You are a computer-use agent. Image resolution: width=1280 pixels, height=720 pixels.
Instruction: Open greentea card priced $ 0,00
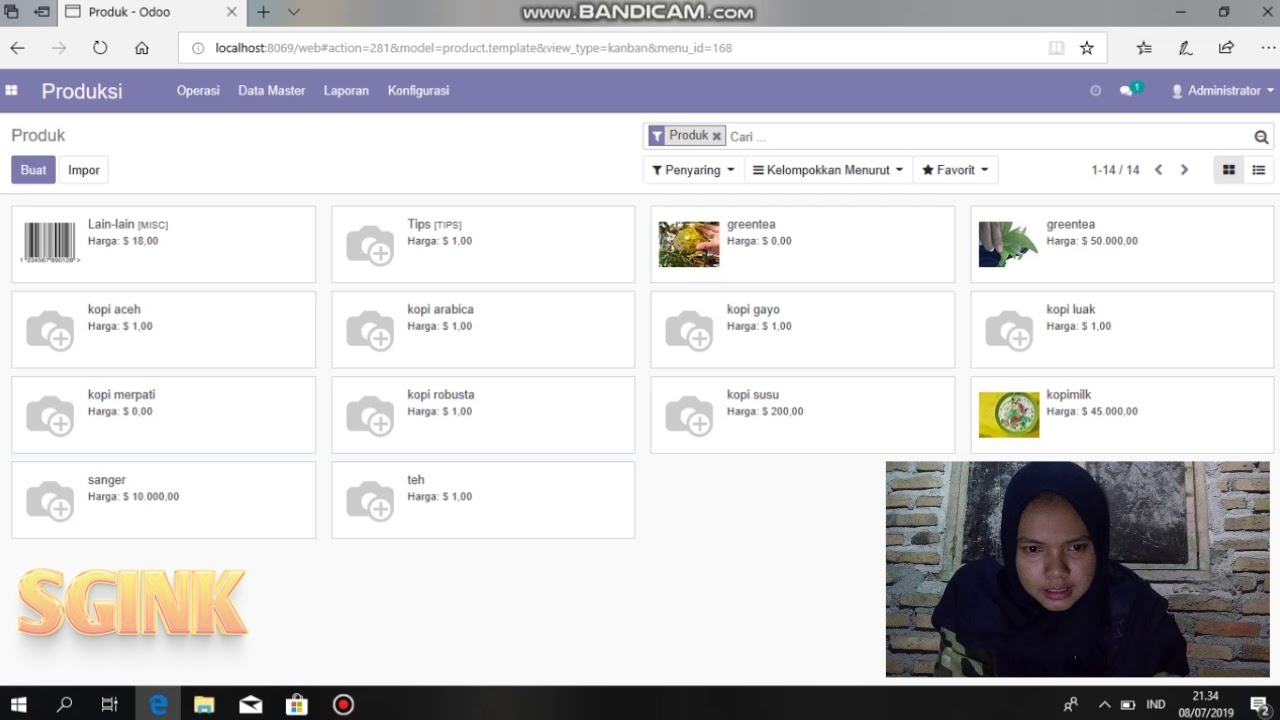802,244
